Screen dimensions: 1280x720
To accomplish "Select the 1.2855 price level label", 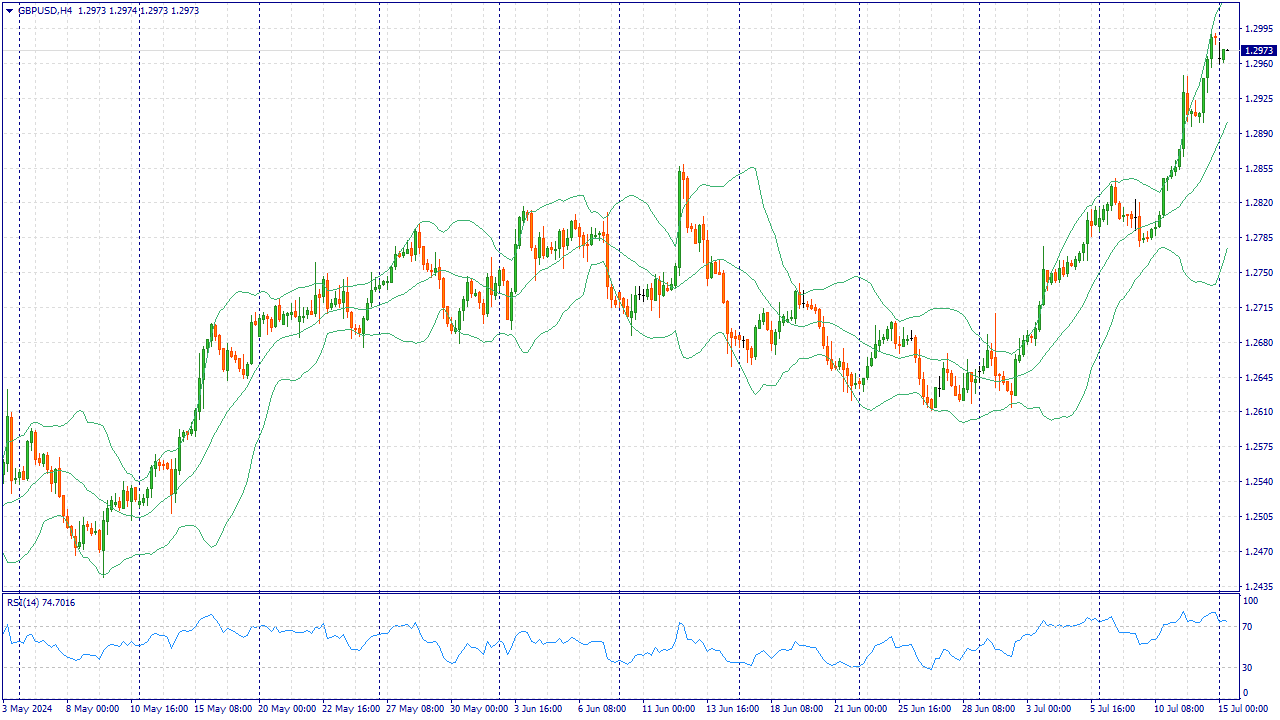I will 1259,169.
